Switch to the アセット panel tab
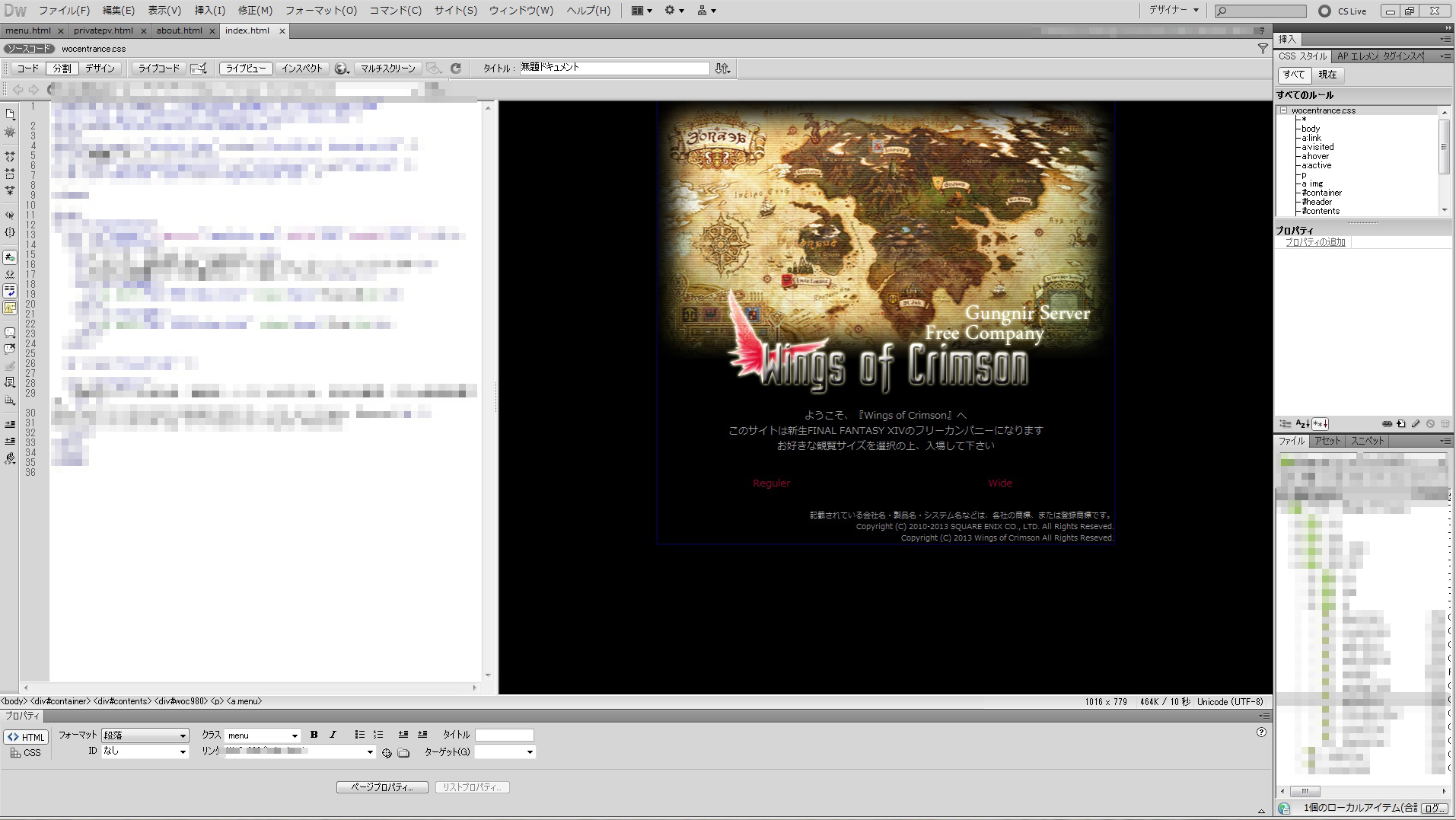1456x820 pixels. point(1327,441)
